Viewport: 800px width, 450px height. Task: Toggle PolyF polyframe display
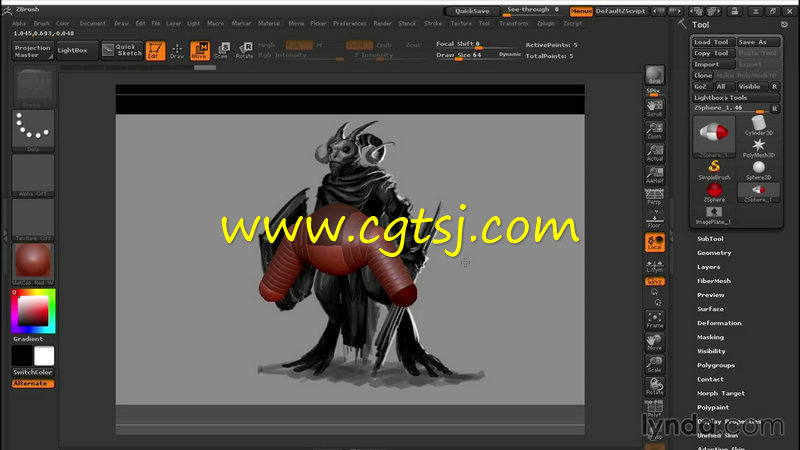[x=655, y=409]
